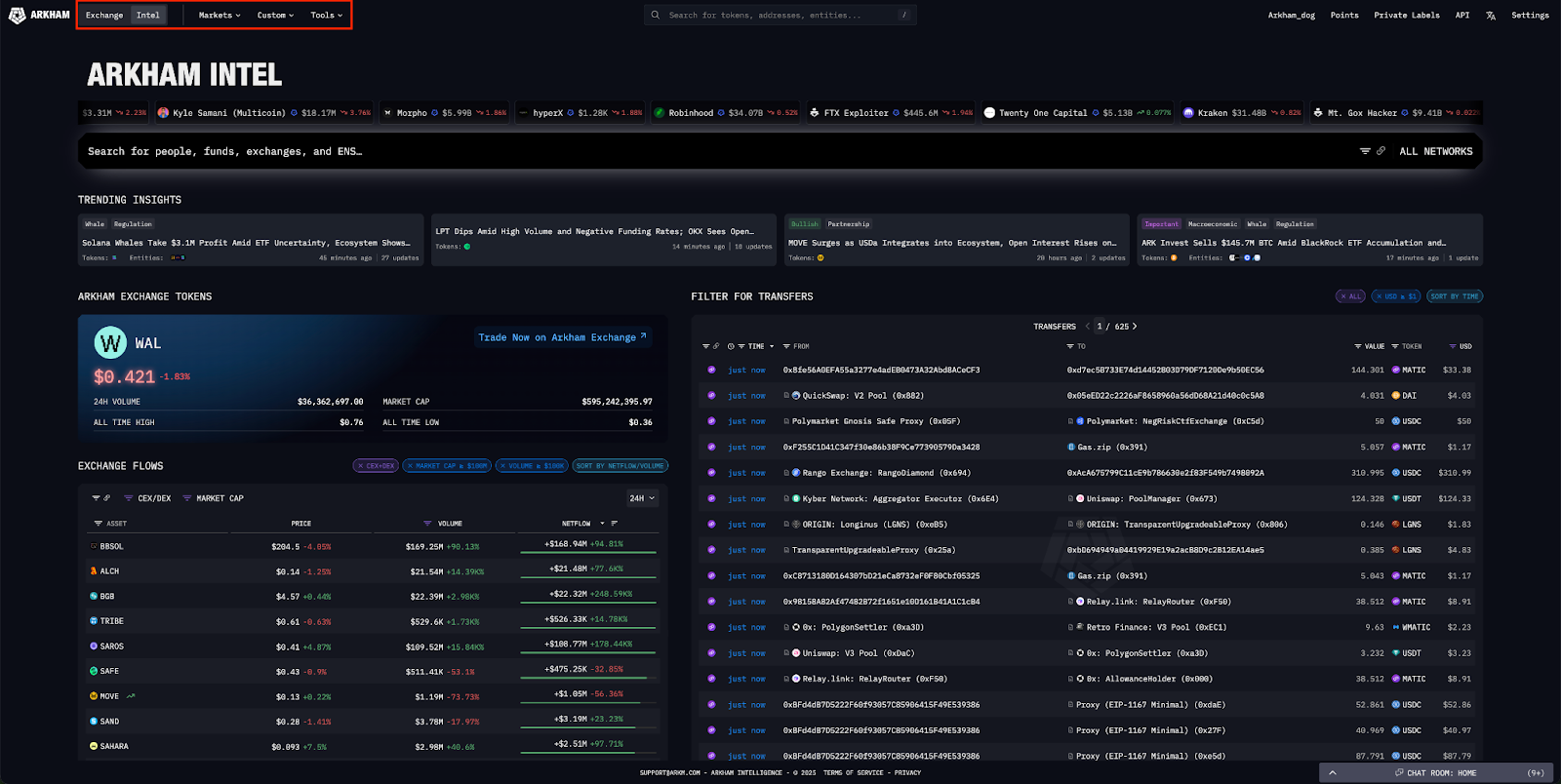Open the Points menu item
The image size is (1561, 784).
(x=1344, y=16)
